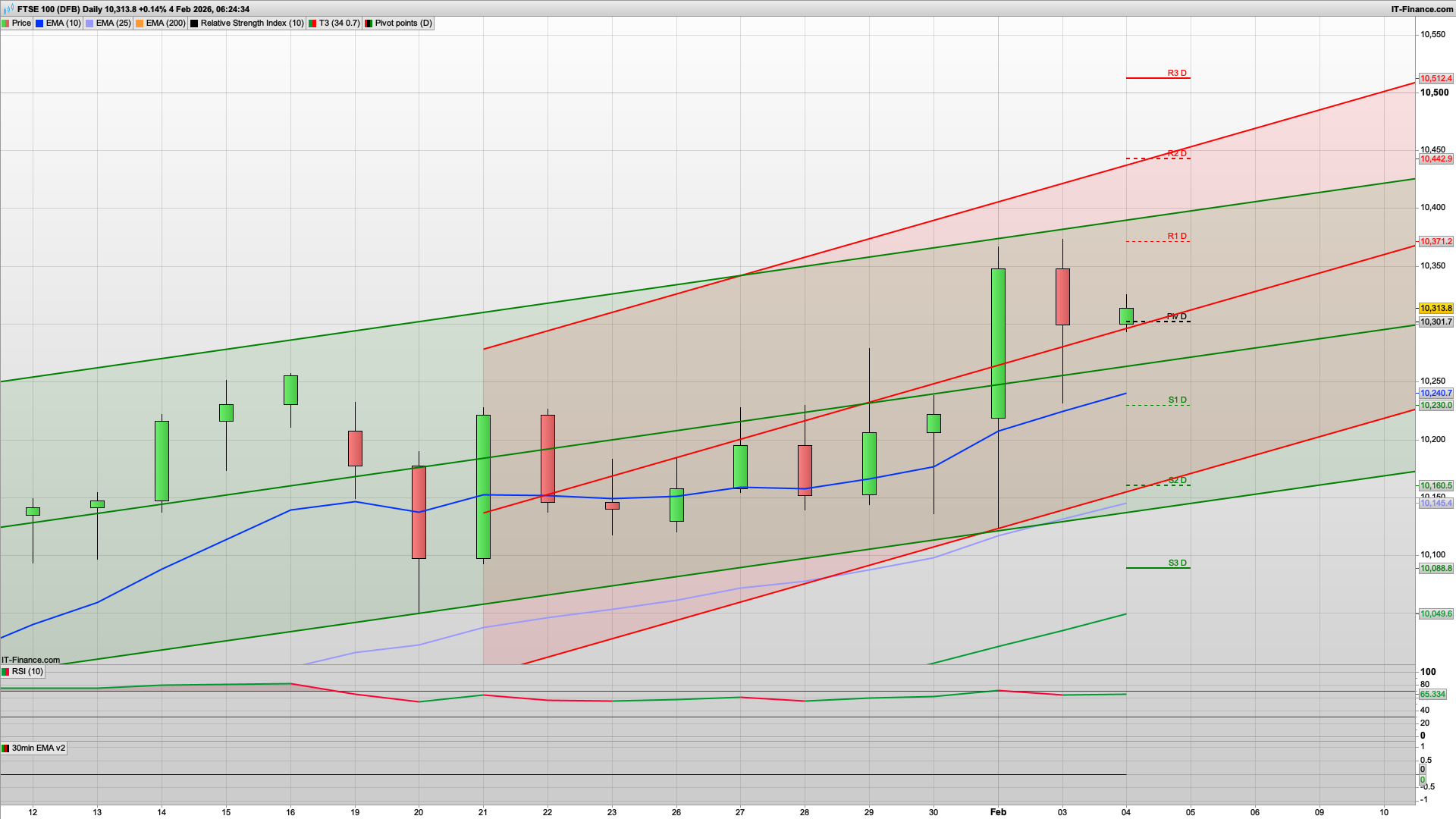Click the lavender EMA (25) legend icon
Screen dimensions: 1456x819
pos(89,24)
